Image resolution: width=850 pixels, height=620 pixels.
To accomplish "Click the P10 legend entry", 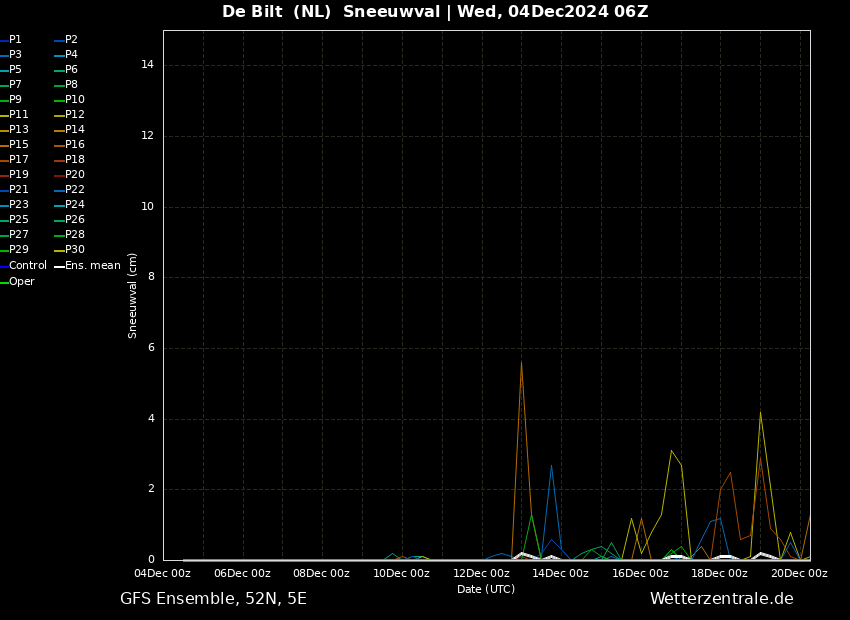I will coord(74,100).
